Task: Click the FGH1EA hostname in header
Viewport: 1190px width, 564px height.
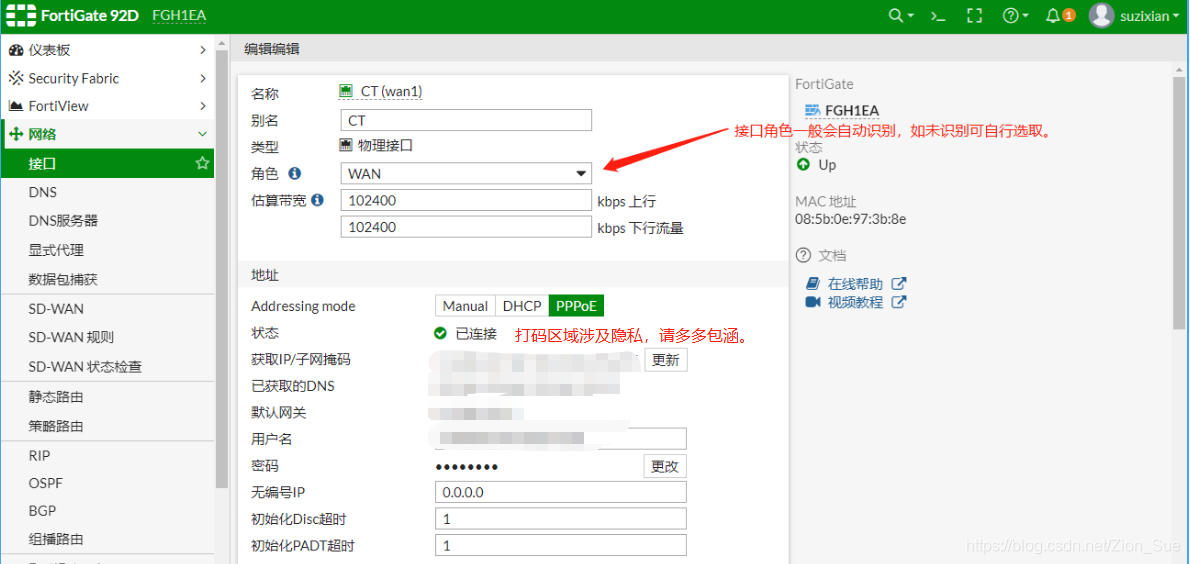Action: pos(179,15)
